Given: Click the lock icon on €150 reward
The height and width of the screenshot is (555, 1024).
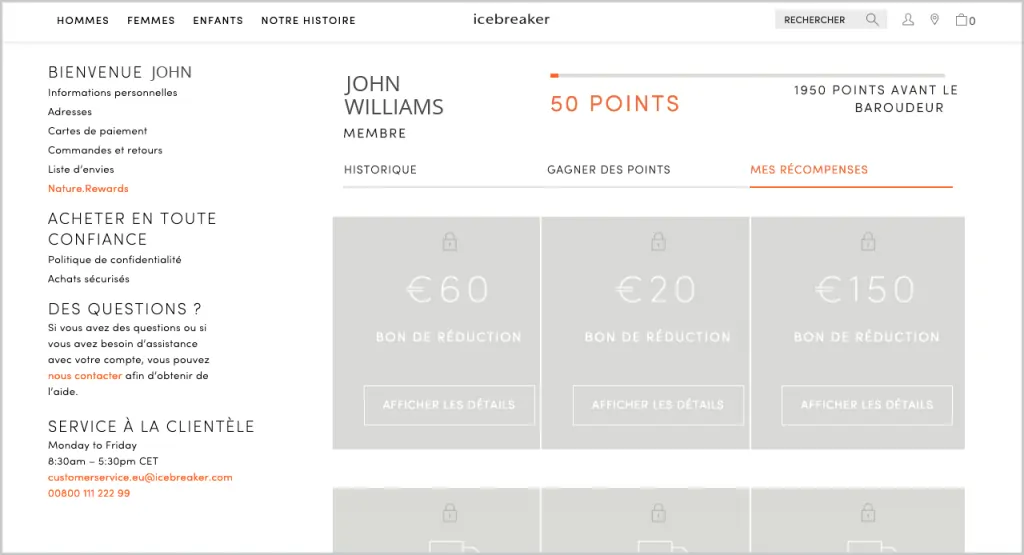Looking at the screenshot, I should 867,241.
